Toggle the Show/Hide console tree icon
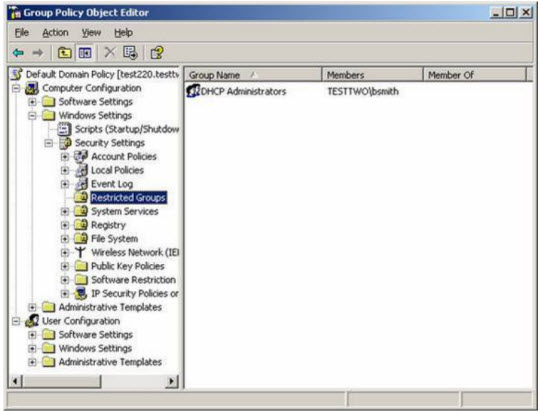The width and height of the screenshot is (540, 412). 85,53
